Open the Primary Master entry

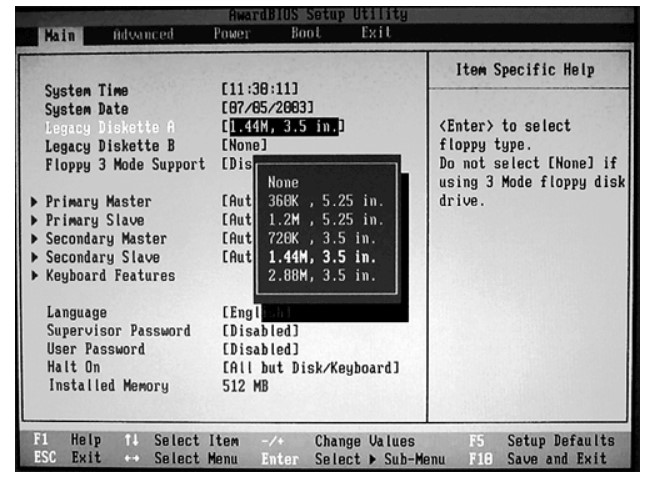coord(98,202)
